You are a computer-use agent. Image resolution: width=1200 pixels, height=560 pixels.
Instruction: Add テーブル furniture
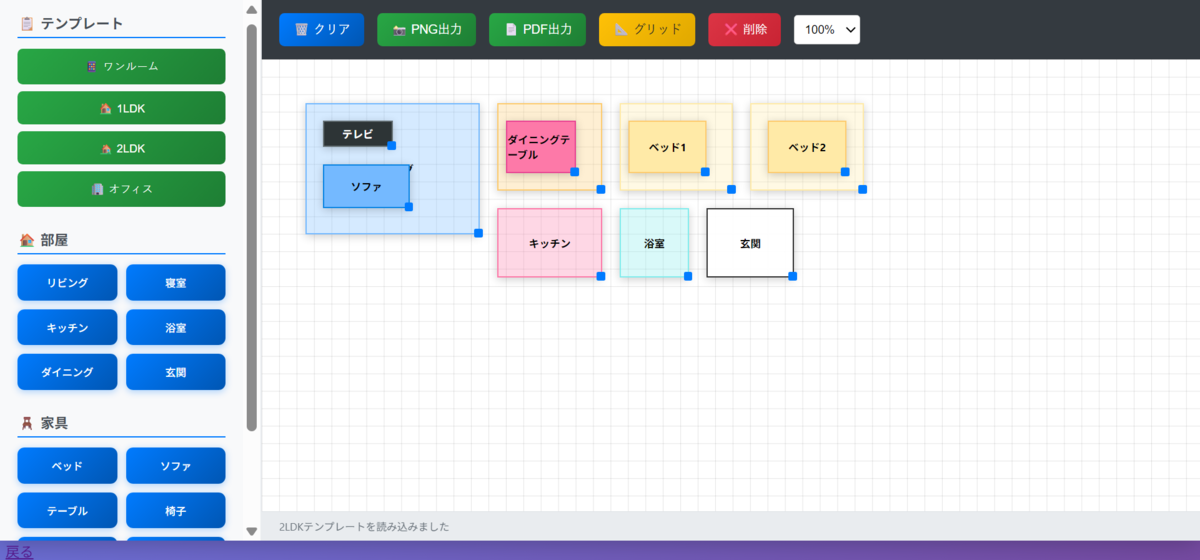click(67, 510)
